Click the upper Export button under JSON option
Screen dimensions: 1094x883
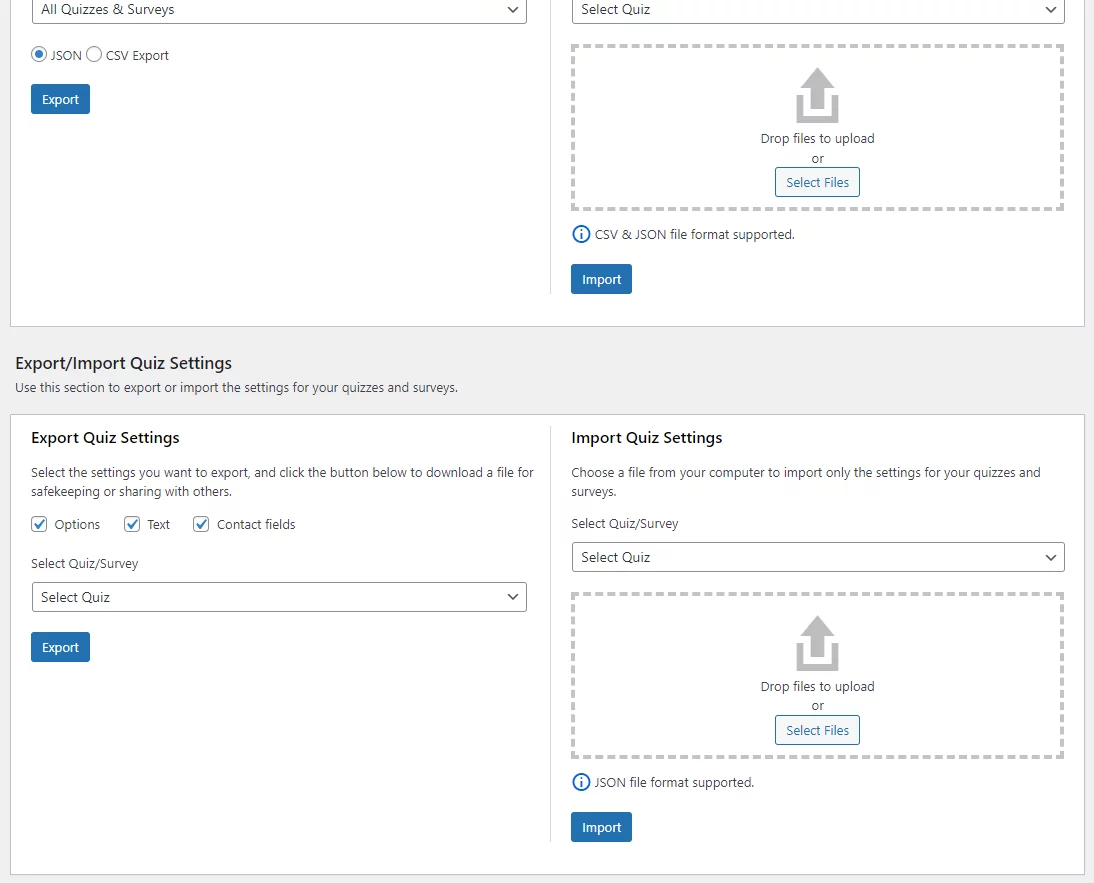click(x=60, y=99)
